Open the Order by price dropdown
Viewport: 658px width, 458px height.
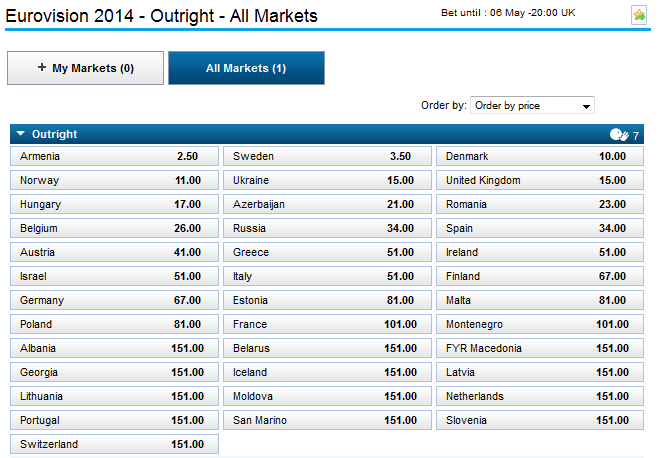[532, 105]
